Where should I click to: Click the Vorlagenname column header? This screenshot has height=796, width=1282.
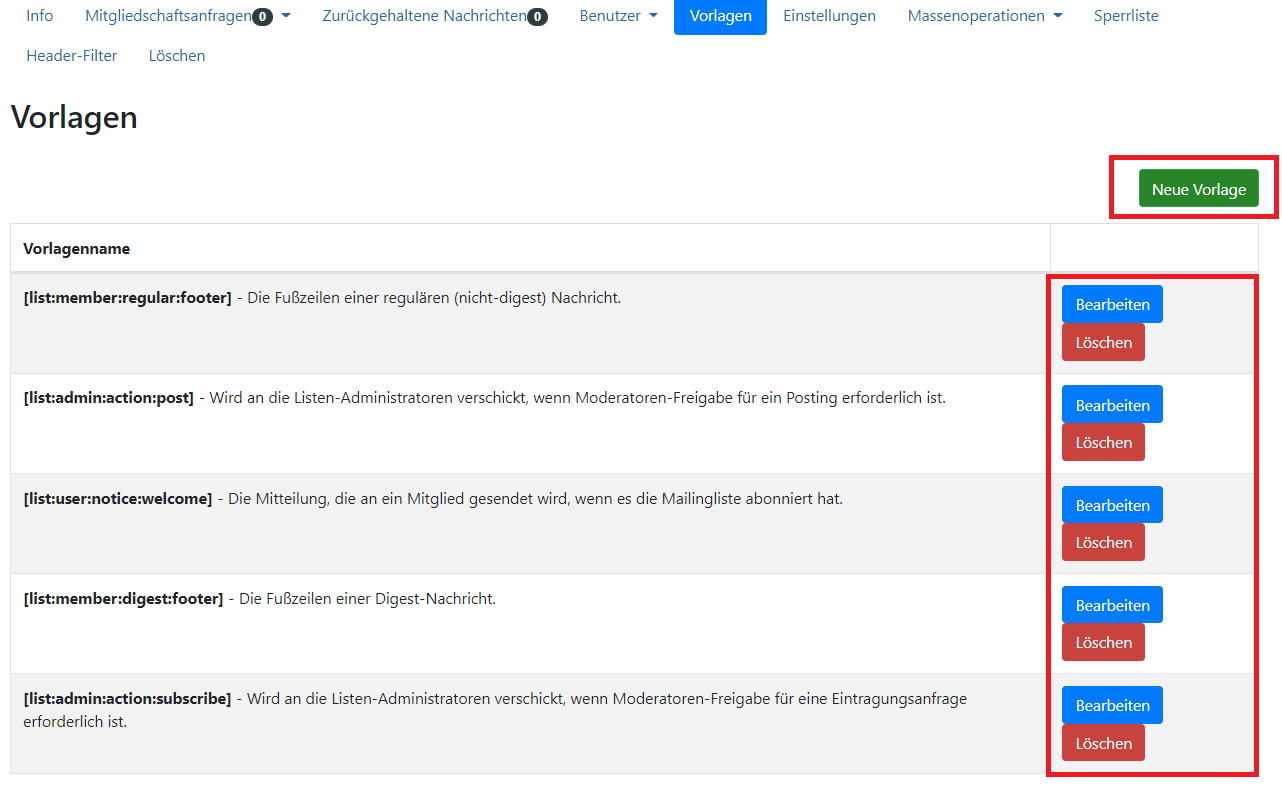pos(77,247)
